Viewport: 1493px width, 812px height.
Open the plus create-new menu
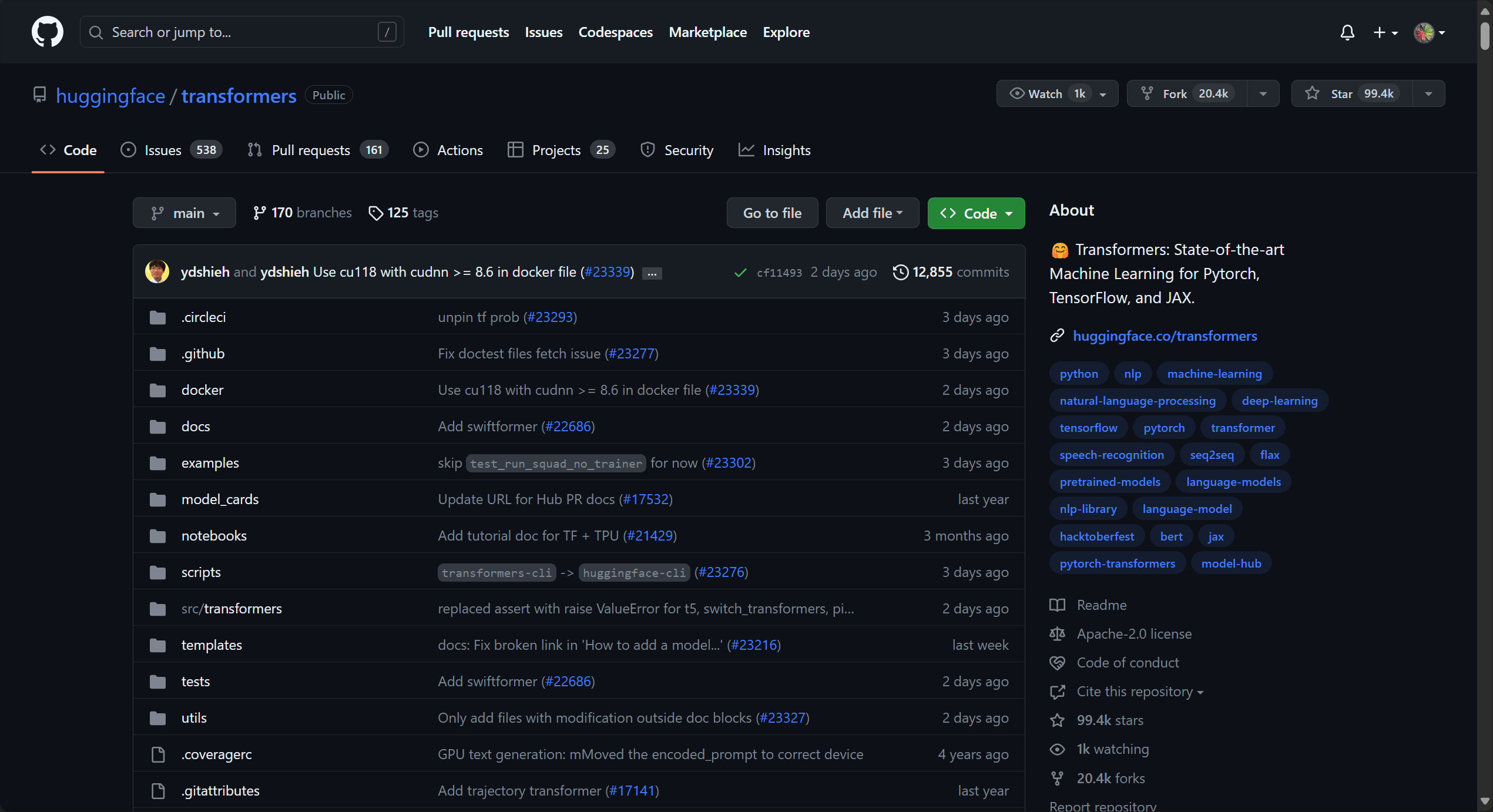pyautogui.click(x=1385, y=32)
